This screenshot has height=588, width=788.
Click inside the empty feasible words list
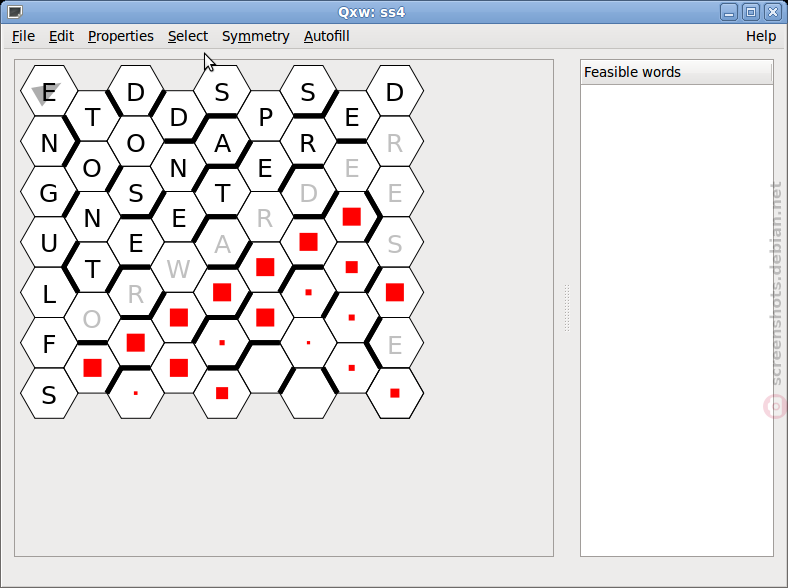tap(676, 320)
